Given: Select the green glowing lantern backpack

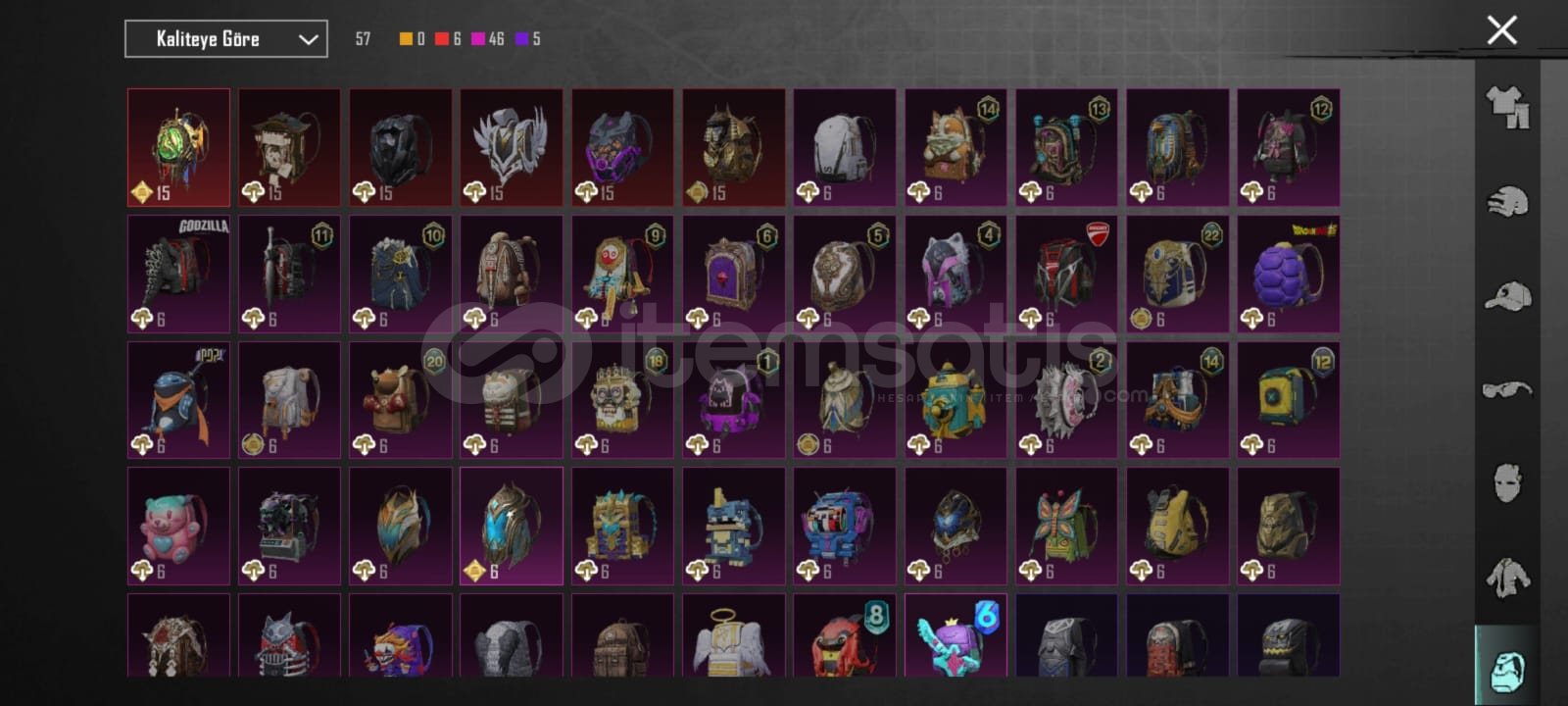Looking at the screenshot, I should (x=178, y=147).
